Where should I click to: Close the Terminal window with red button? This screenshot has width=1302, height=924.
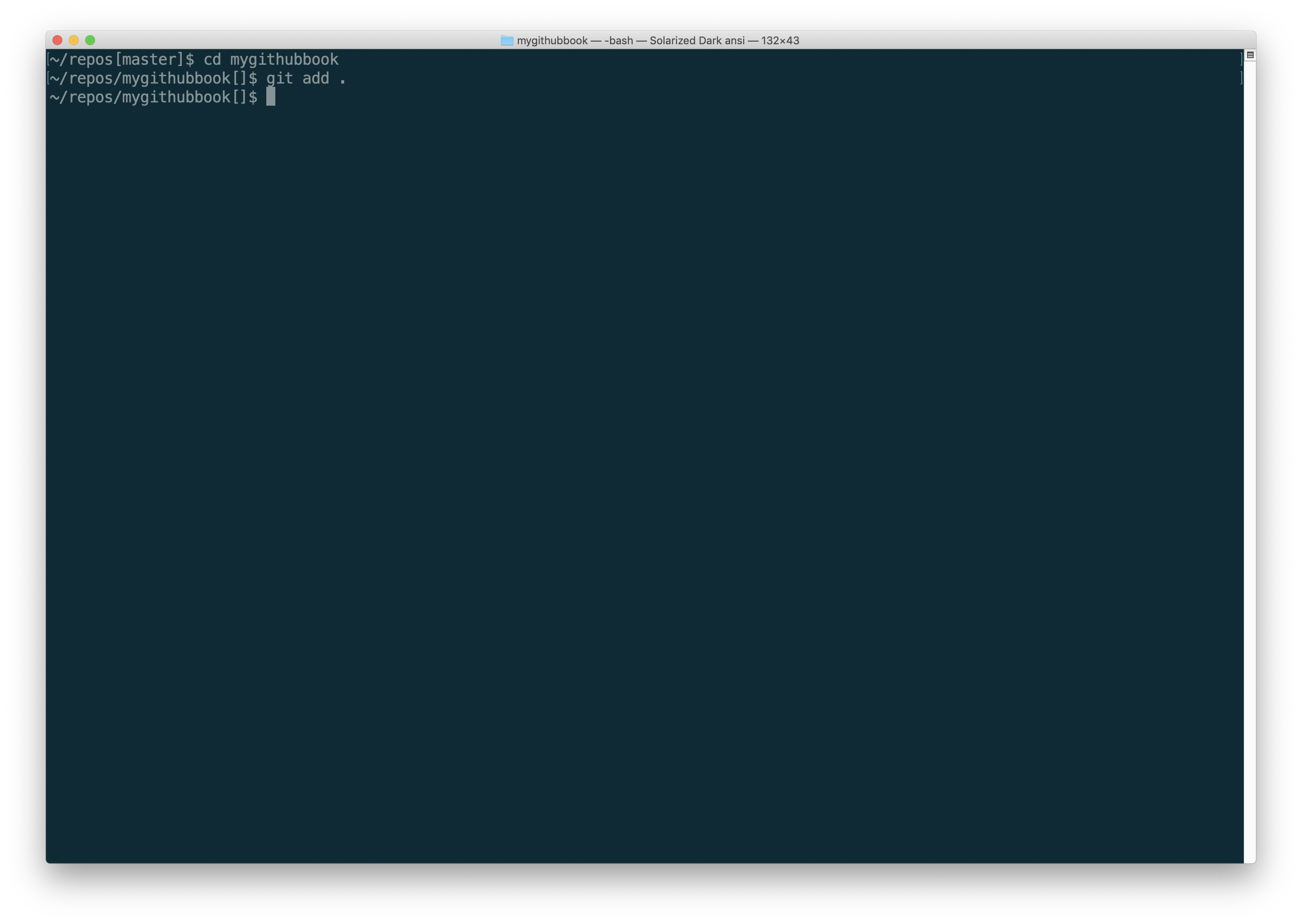pyautogui.click(x=57, y=40)
